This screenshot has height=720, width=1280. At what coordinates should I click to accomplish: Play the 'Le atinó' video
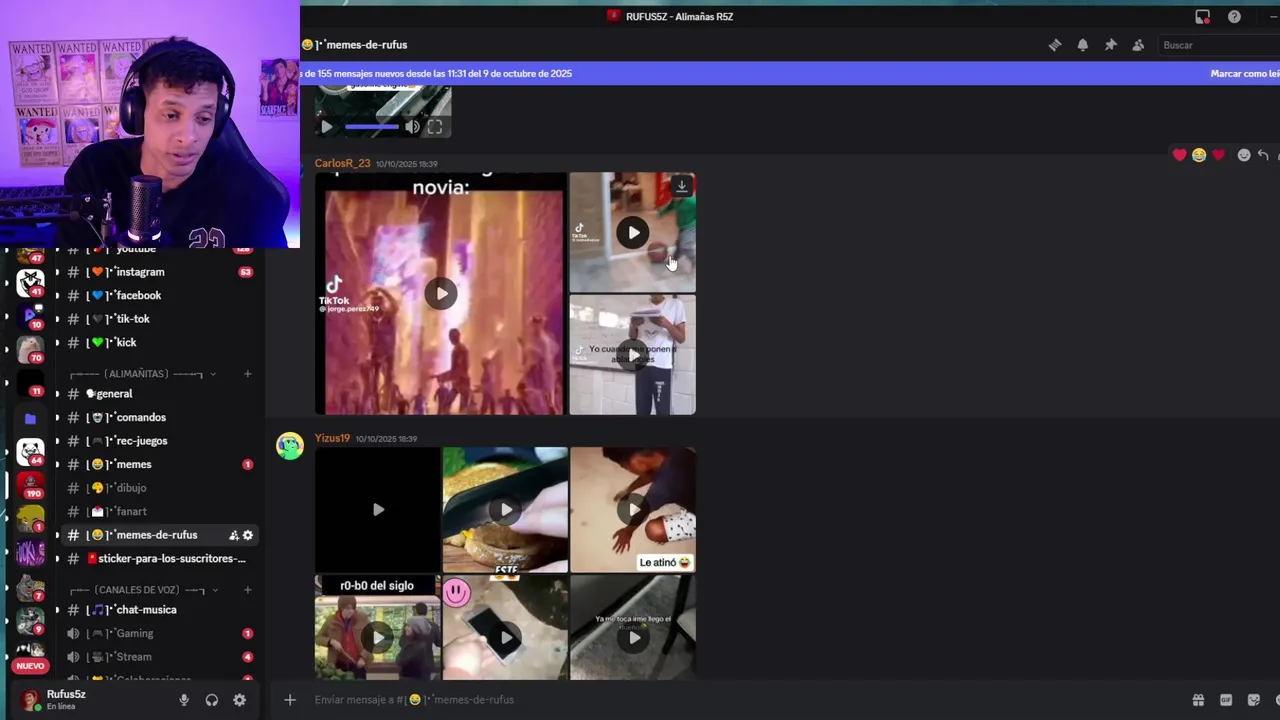pos(633,509)
